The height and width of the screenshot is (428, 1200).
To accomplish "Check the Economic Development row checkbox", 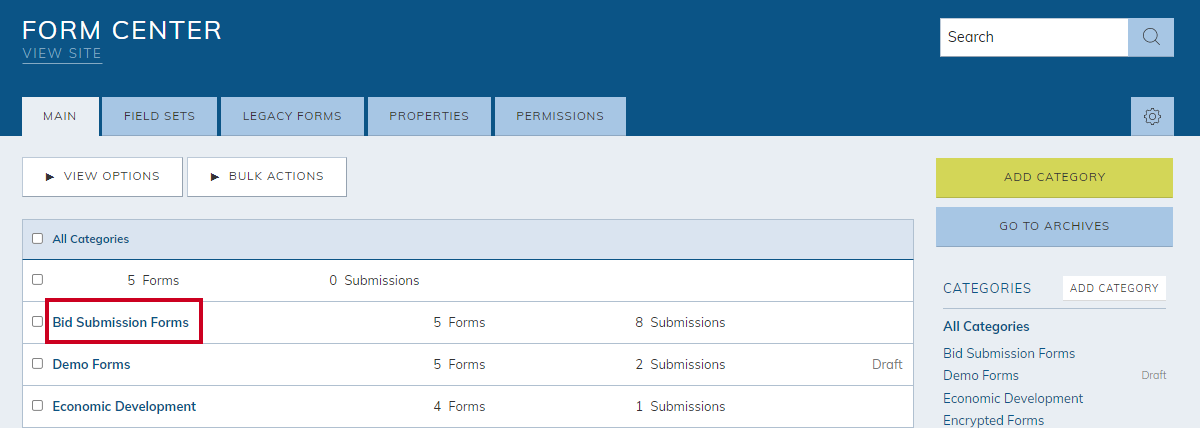I will (x=37, y=406).
